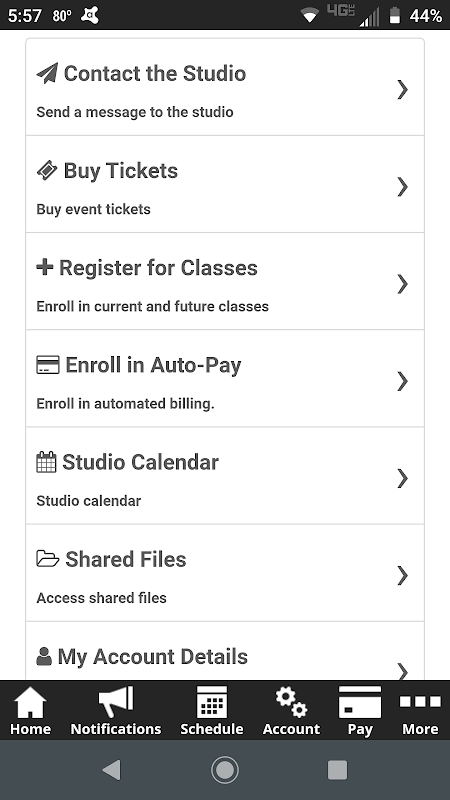
Task: Expand the Shared Files chevron arrow
Action: [403, 575]
